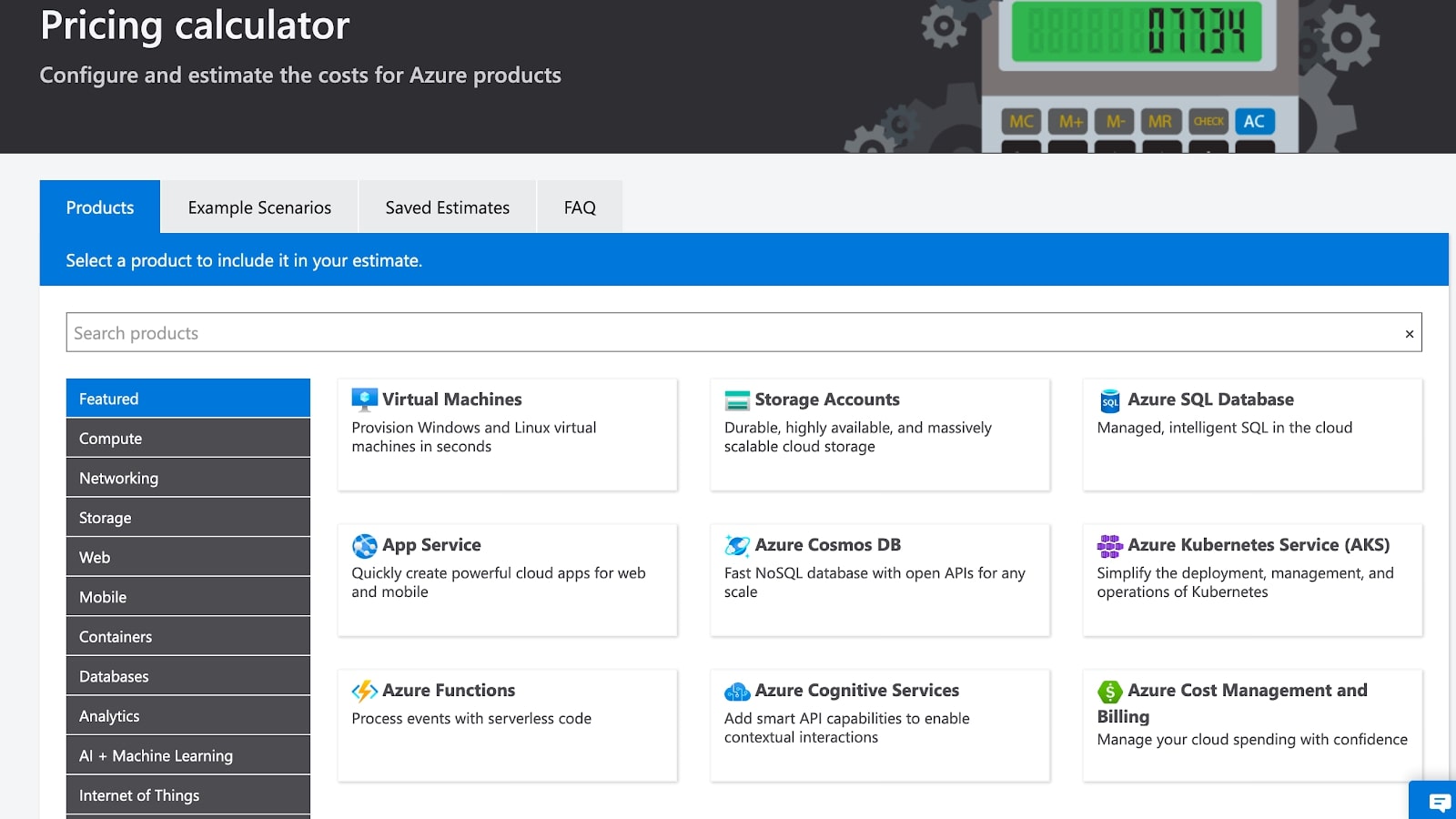Image resolution: width=1456 pixels, height=819 pixels.
Task: Click the App Service title
Action: [431, 545]
